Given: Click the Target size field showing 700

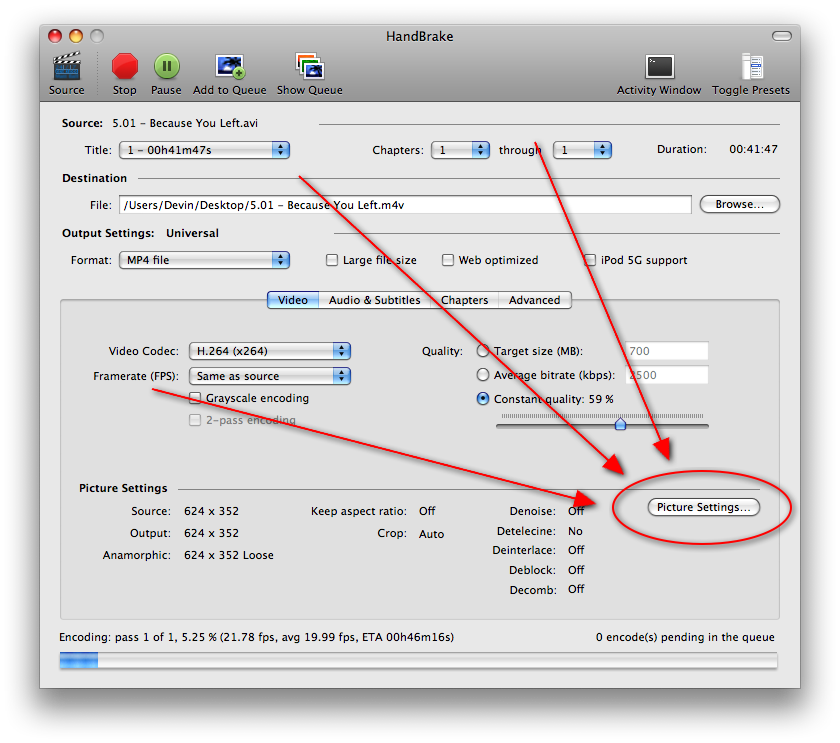Looking at the screenshot, I should point(666,351).
